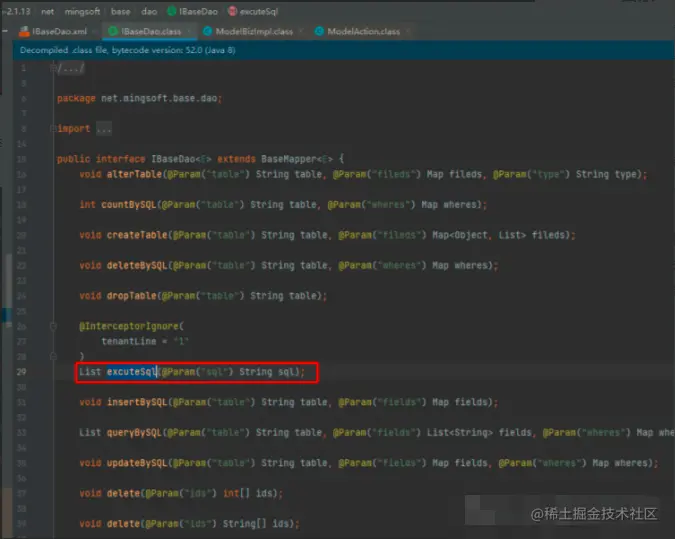Expand the folded import block gutter marker

pos(53,128)
